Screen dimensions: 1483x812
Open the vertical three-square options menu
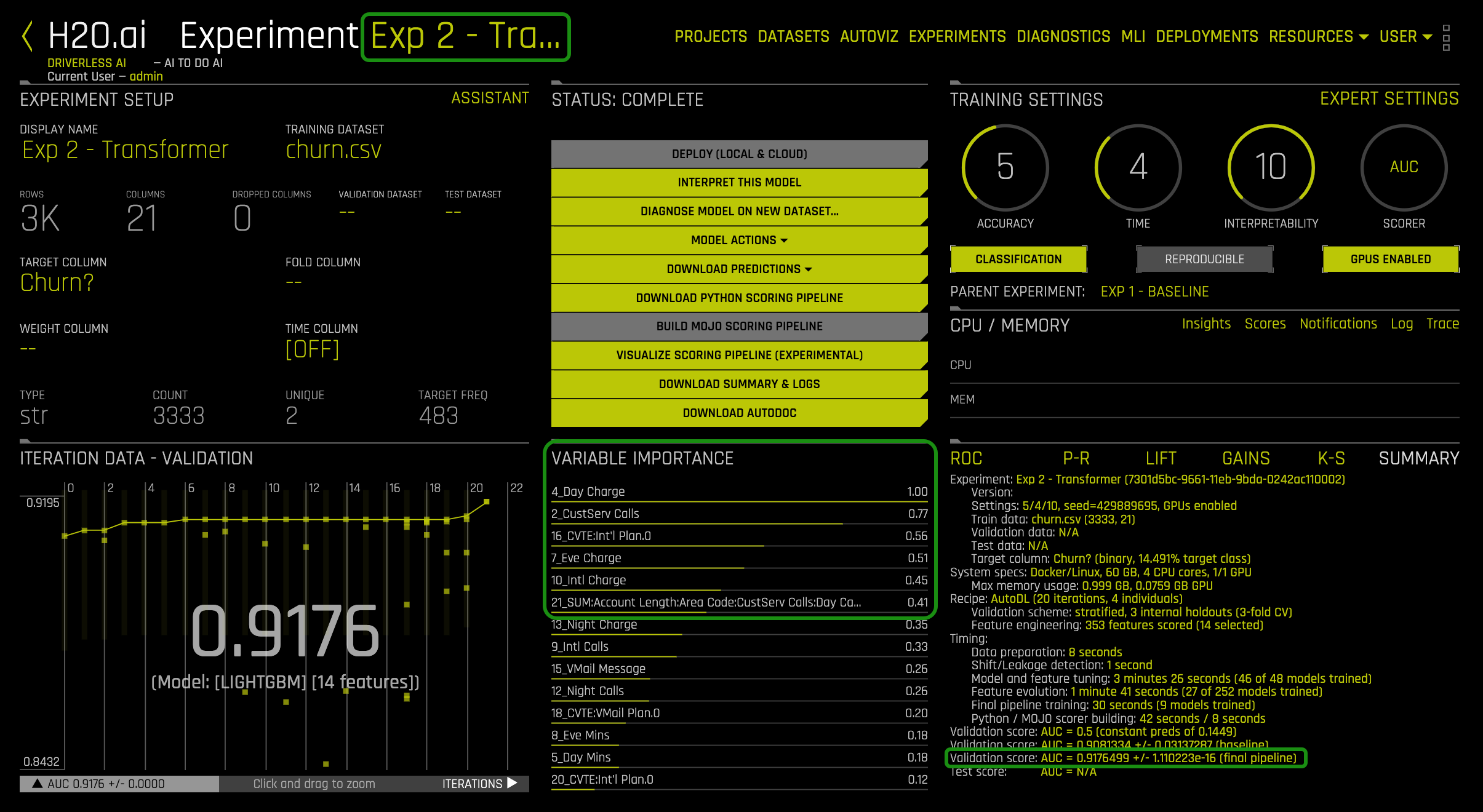(x=1446, y=38)
